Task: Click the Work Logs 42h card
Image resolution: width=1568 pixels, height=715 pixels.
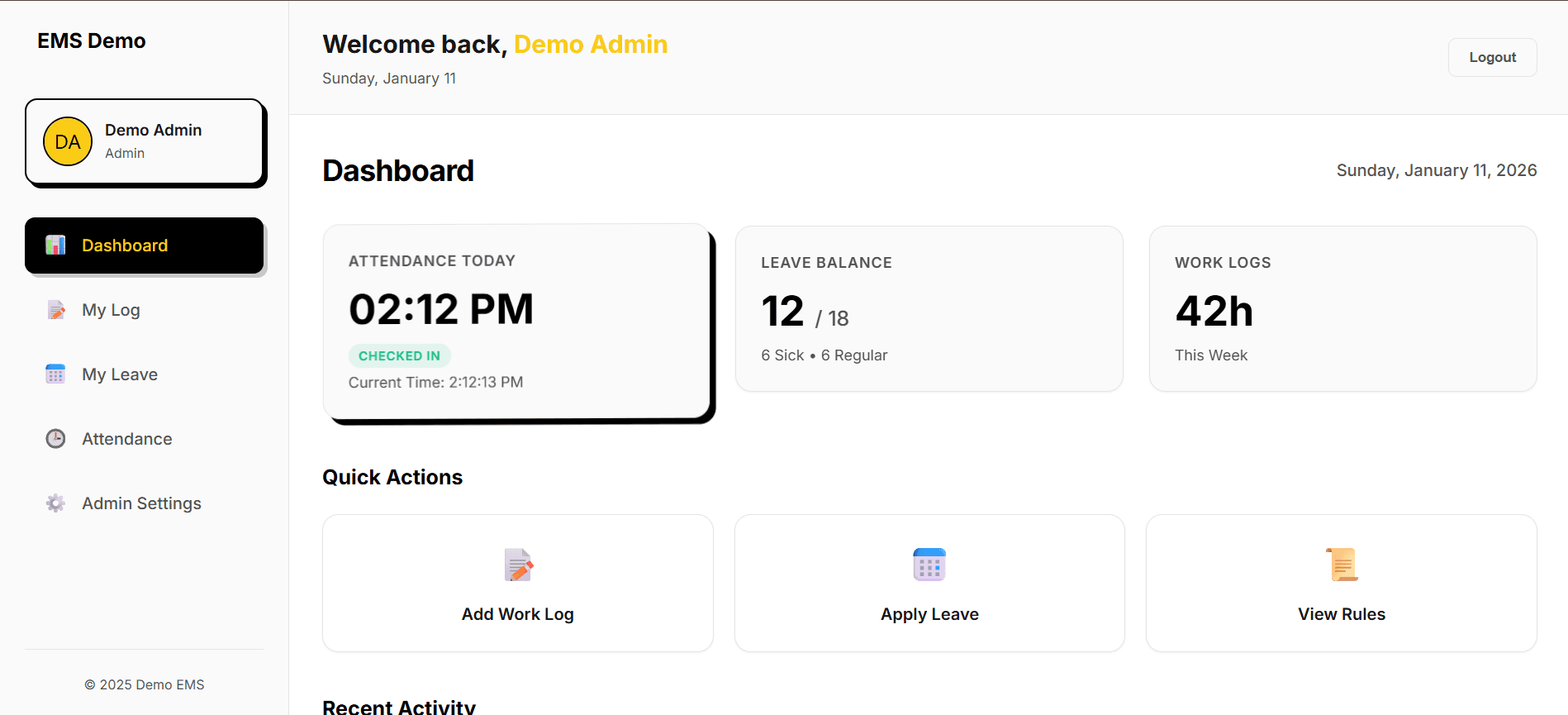Action: 1342,308
